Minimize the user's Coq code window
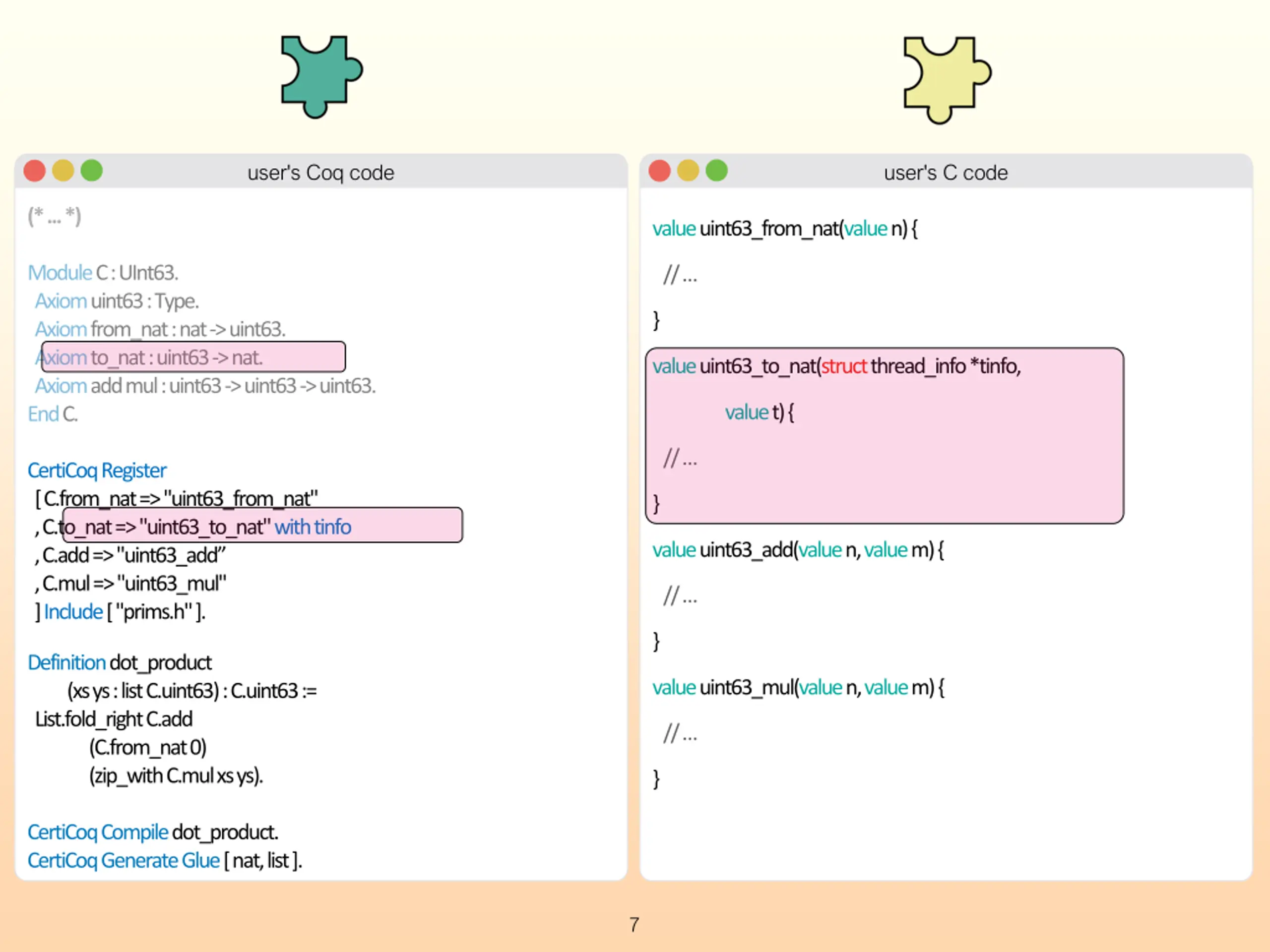The height and width of the screenshot is (952, 1270). click(x=63, y=171)
